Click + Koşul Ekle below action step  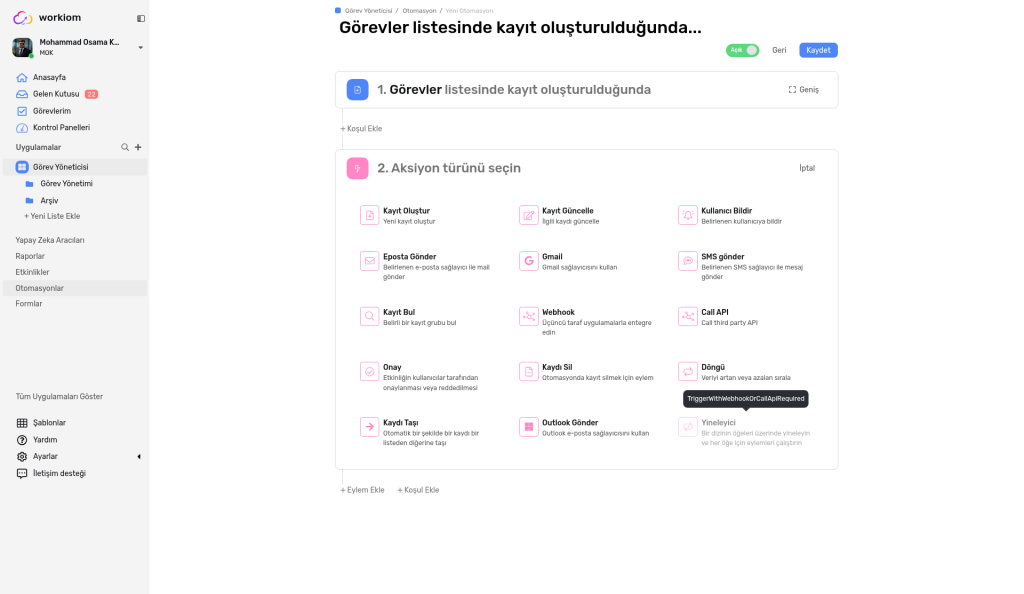click(x=418, y=490)
